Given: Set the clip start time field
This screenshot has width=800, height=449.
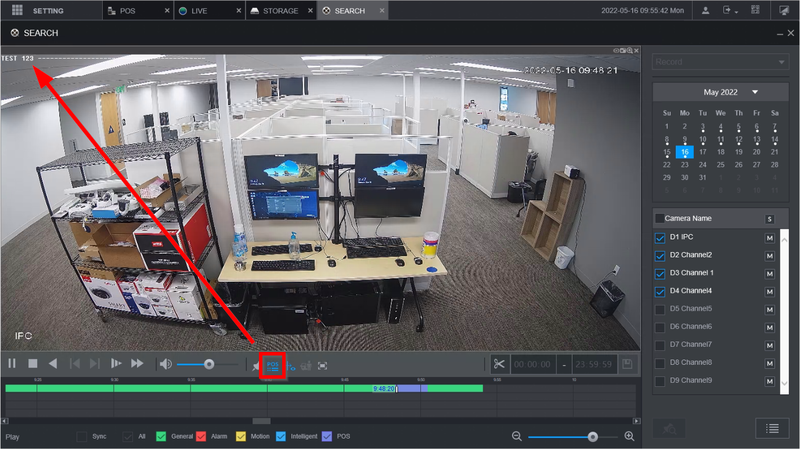Looking at the screenshot, I should click(533, 364).
